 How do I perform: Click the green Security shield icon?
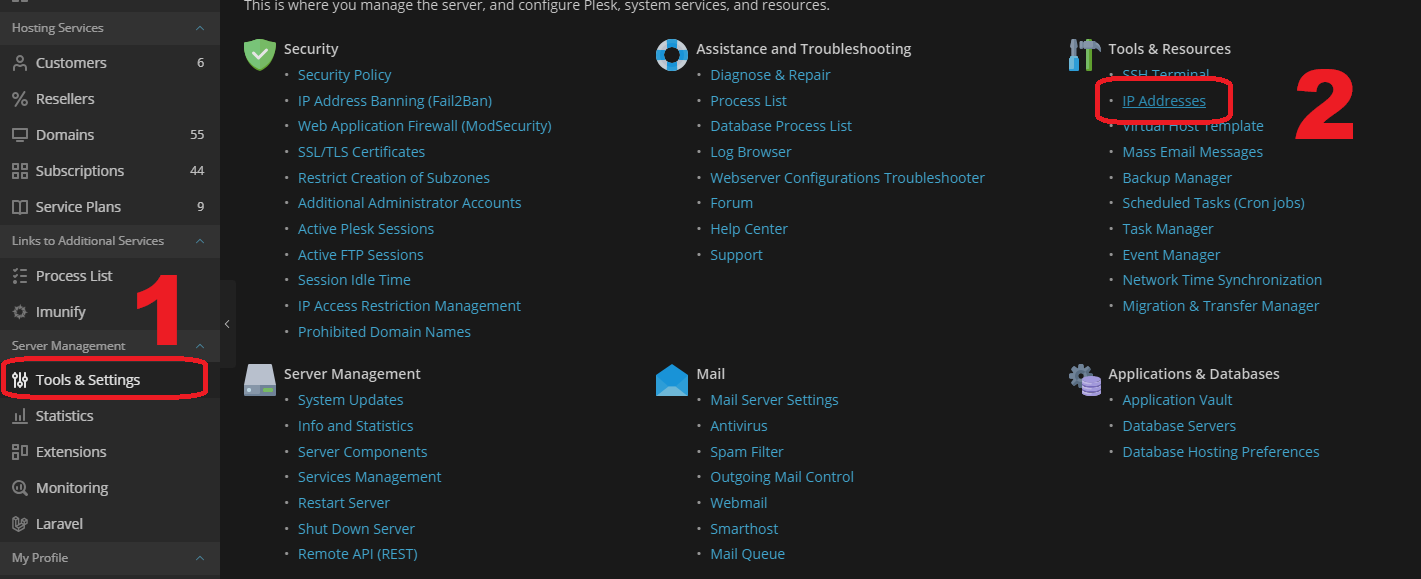click(260, 55)
